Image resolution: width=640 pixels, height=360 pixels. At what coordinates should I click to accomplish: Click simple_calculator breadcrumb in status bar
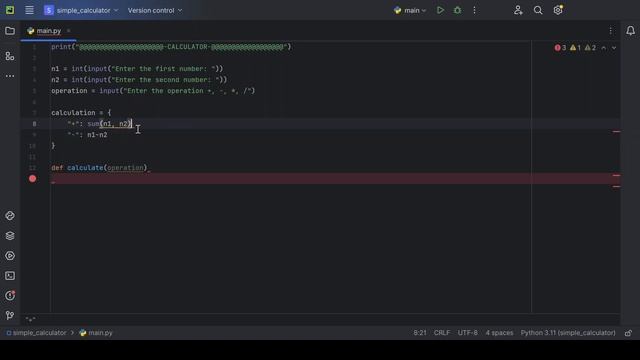(x=36, y=333)
